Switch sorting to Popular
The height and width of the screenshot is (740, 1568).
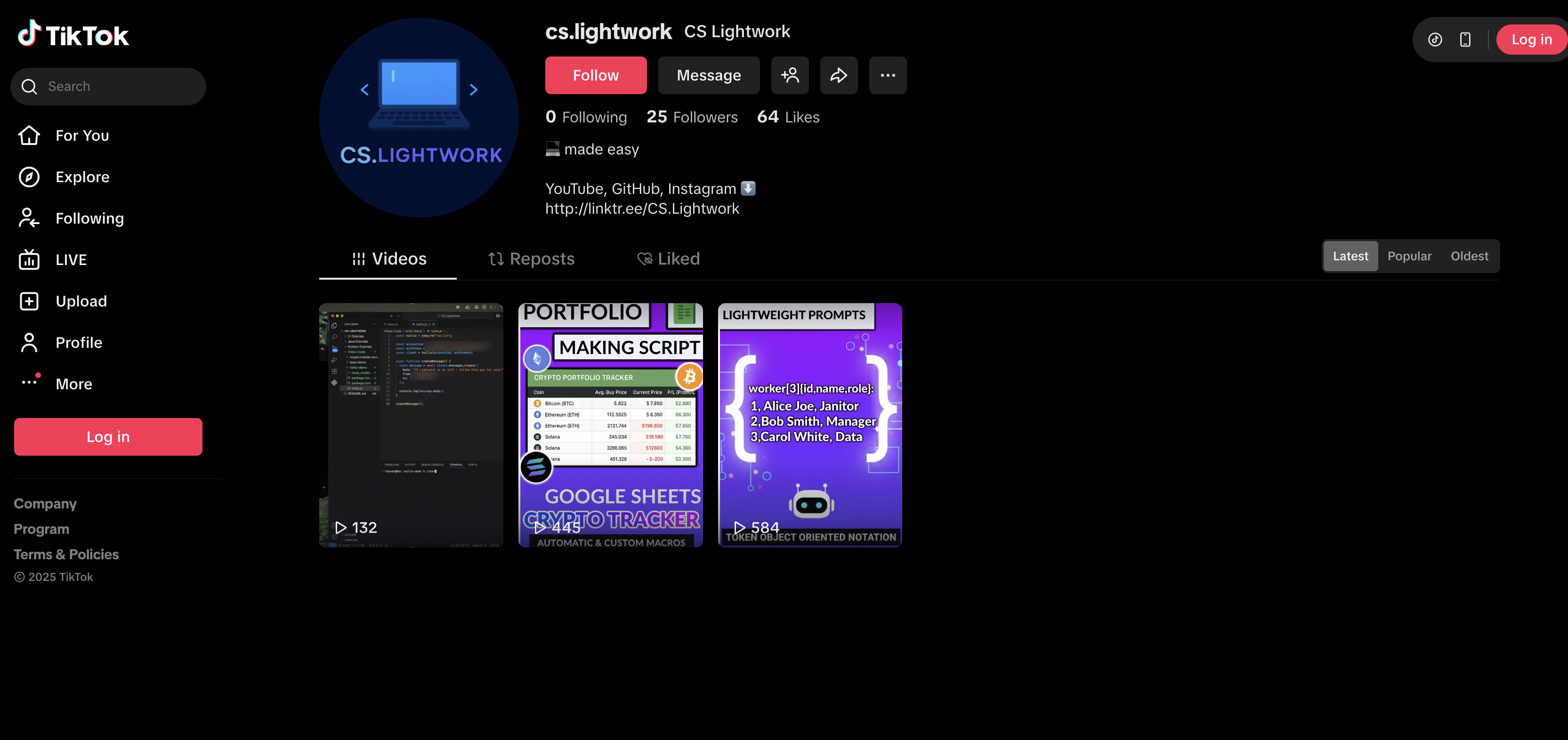click(1410, 256)
